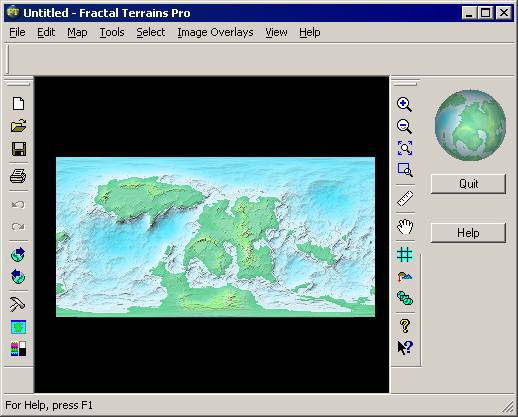The width and height of the screenshot is (518, 417).
Task: Click the Print icon
Action: click(18, 176)
